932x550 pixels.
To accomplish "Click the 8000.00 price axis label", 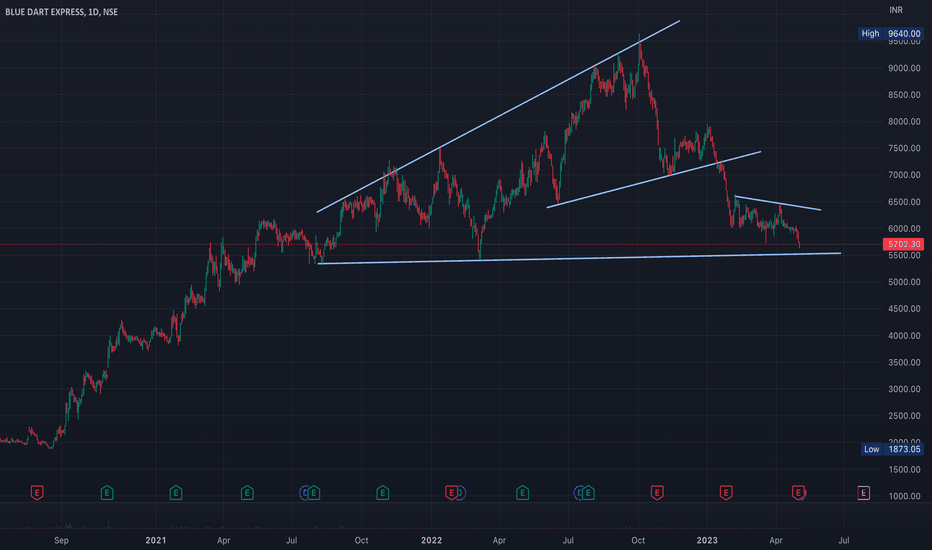I will [904, 121].
